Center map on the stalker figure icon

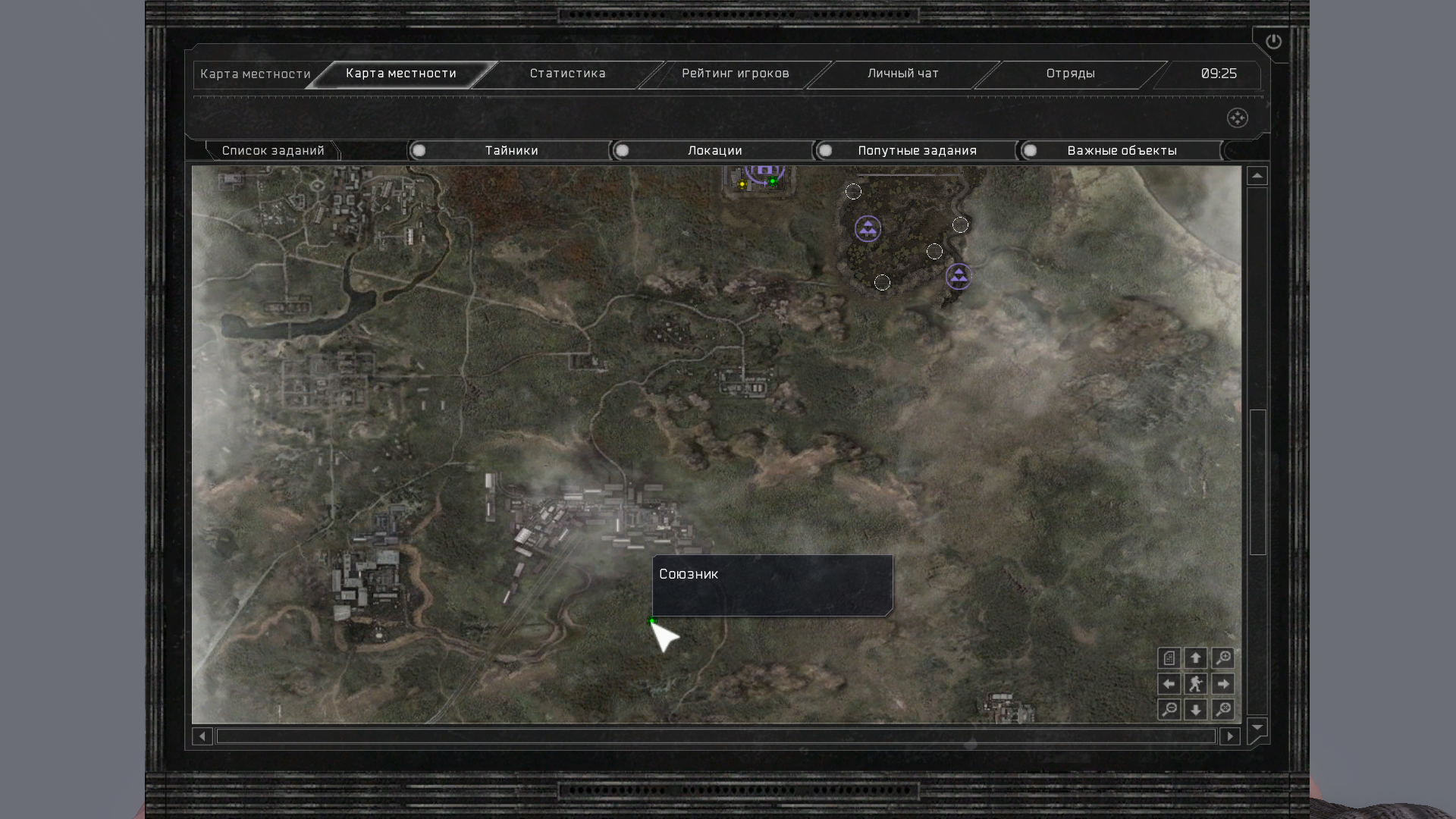(x=1196, y=684)
